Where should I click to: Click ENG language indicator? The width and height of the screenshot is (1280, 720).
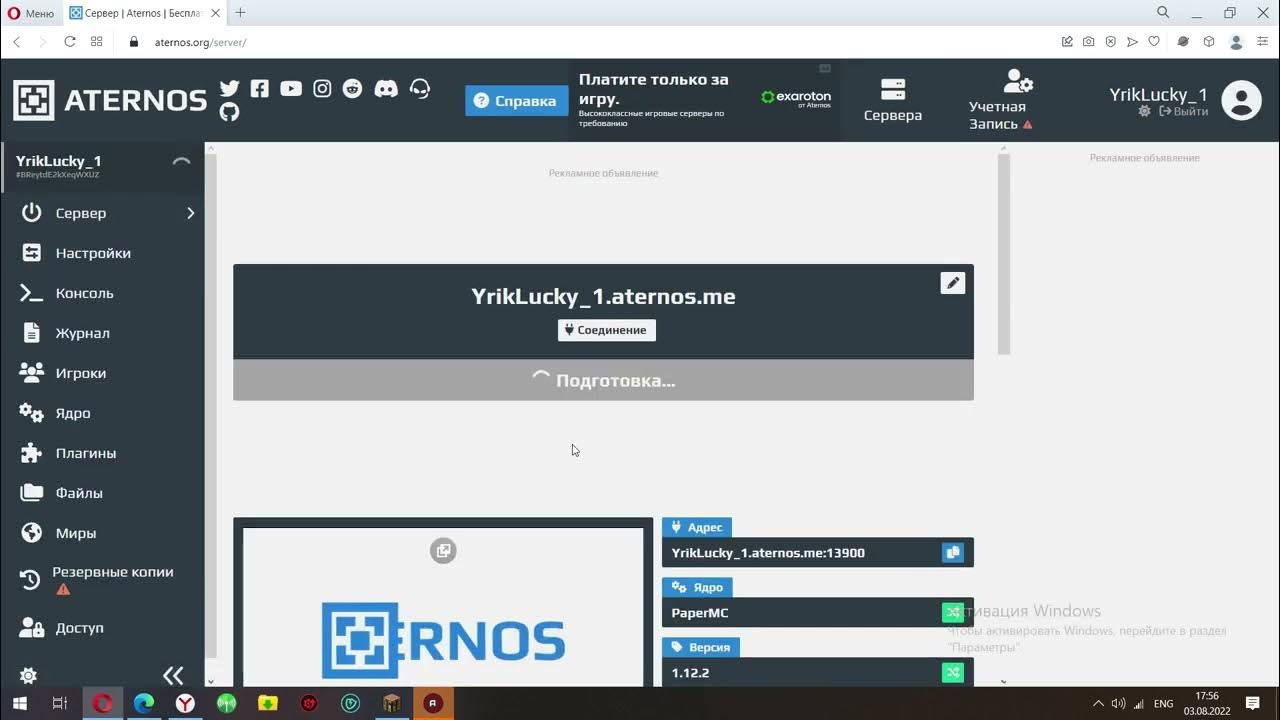tap(1163, 704)
